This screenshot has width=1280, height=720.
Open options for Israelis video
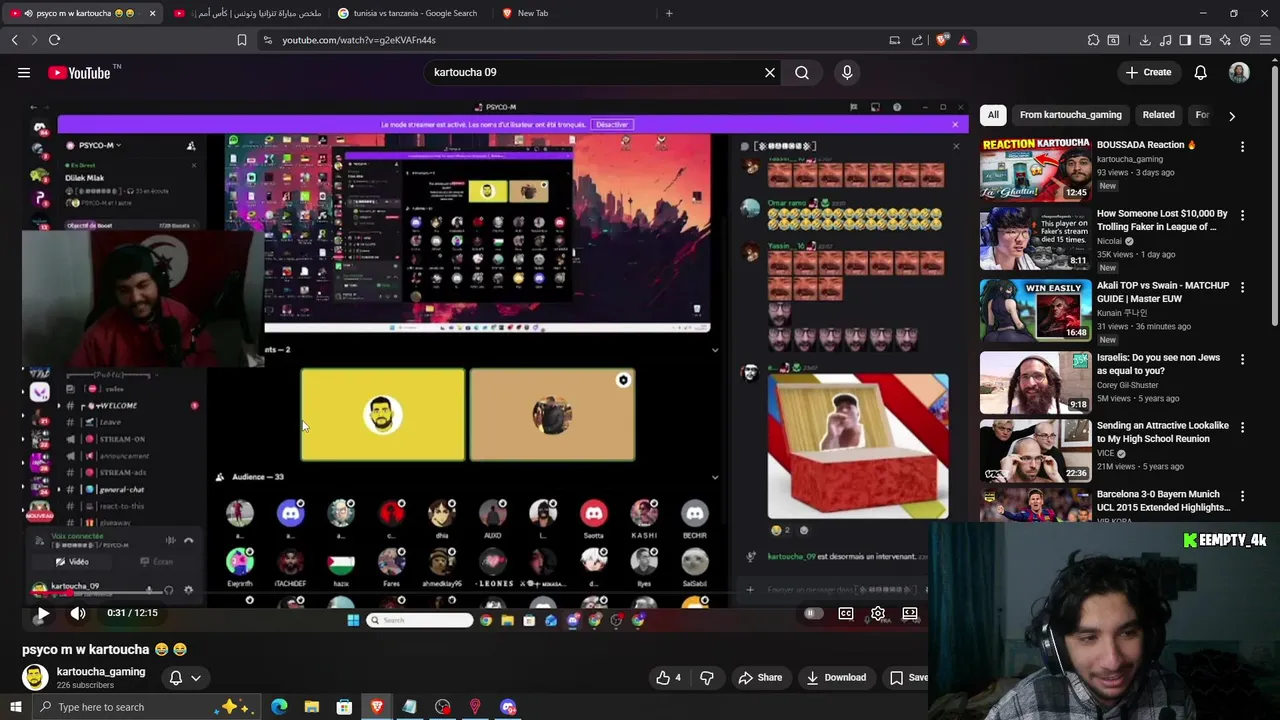1242,359
